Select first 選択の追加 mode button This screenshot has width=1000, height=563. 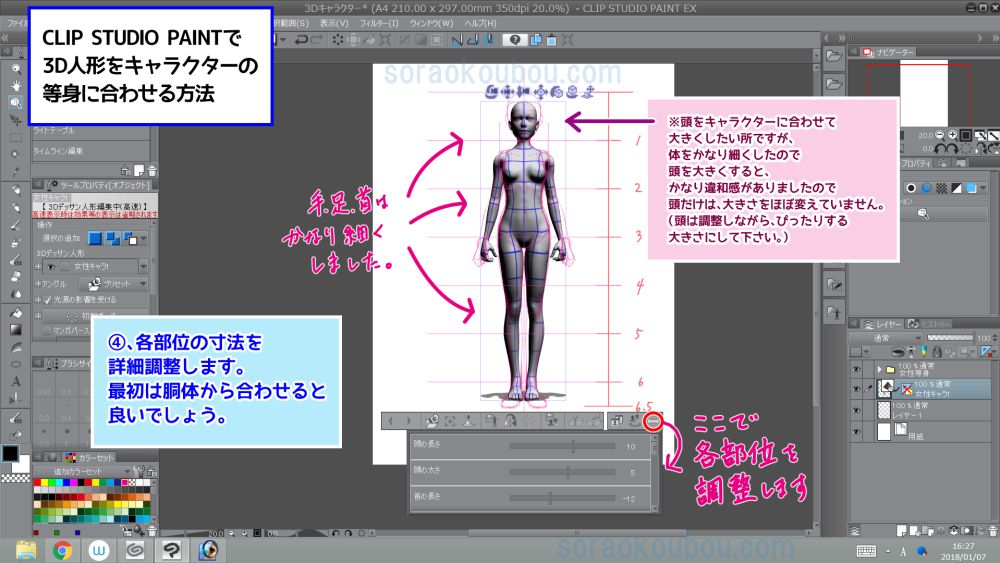[94, 238]
